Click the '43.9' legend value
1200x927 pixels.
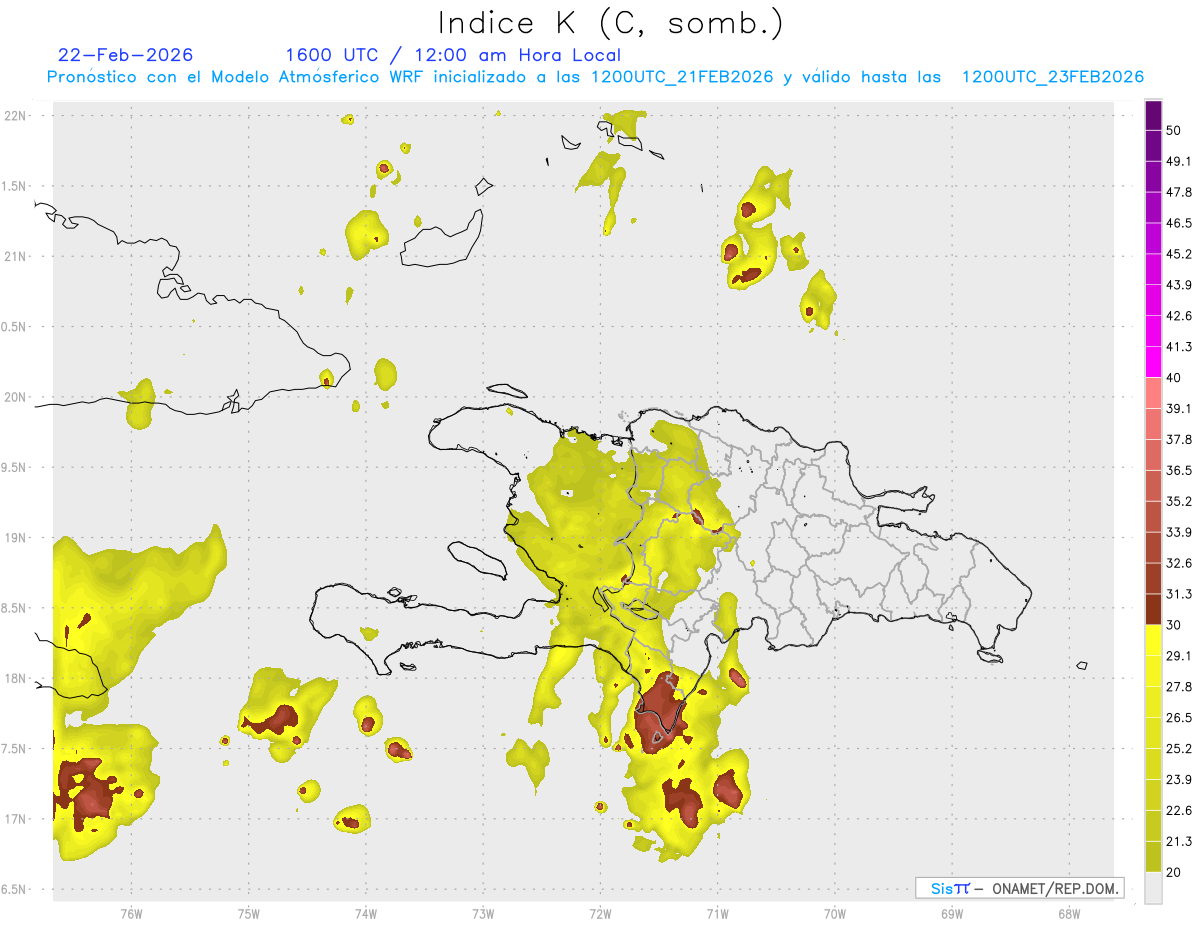[x=1179, y=285]
